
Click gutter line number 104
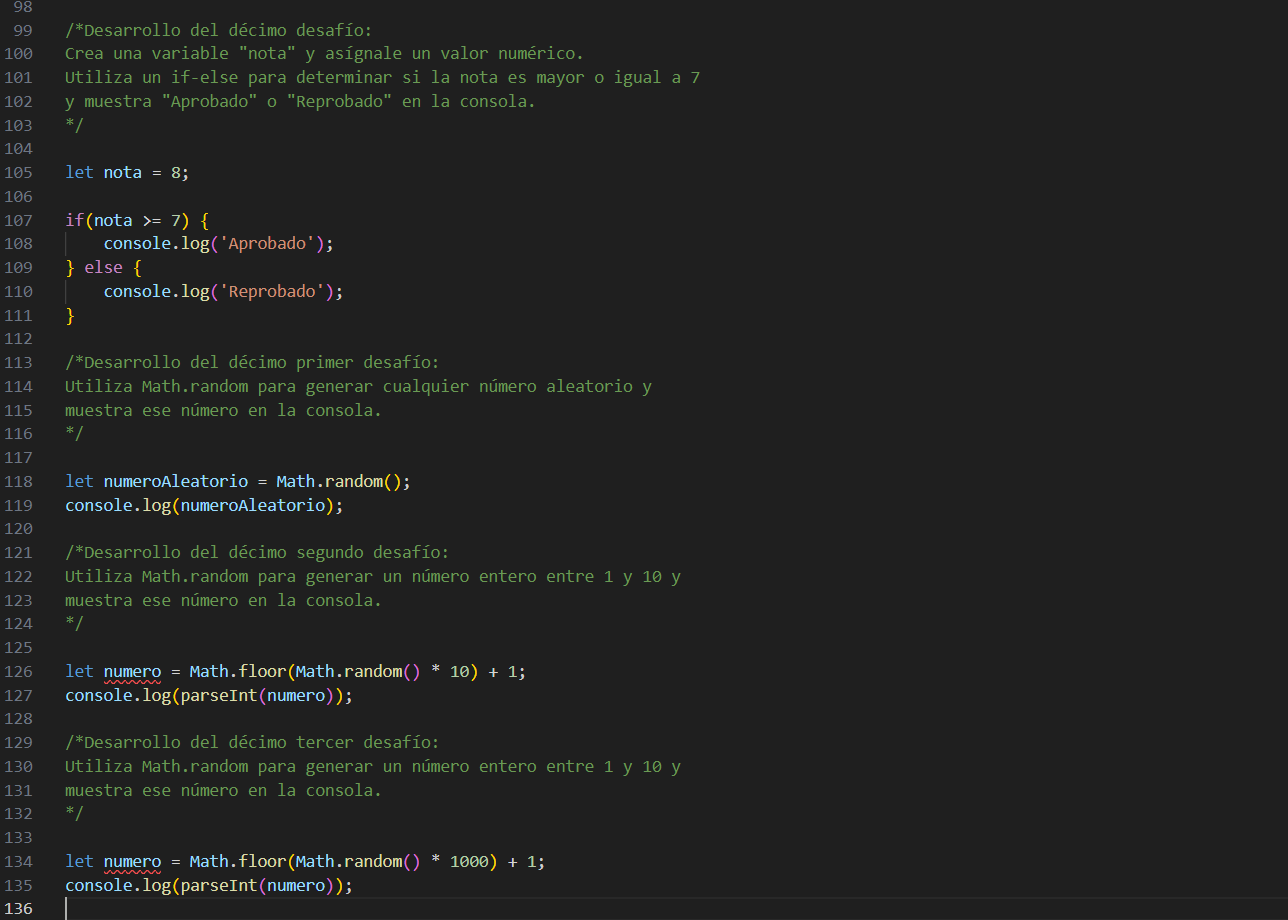point(19,148)
